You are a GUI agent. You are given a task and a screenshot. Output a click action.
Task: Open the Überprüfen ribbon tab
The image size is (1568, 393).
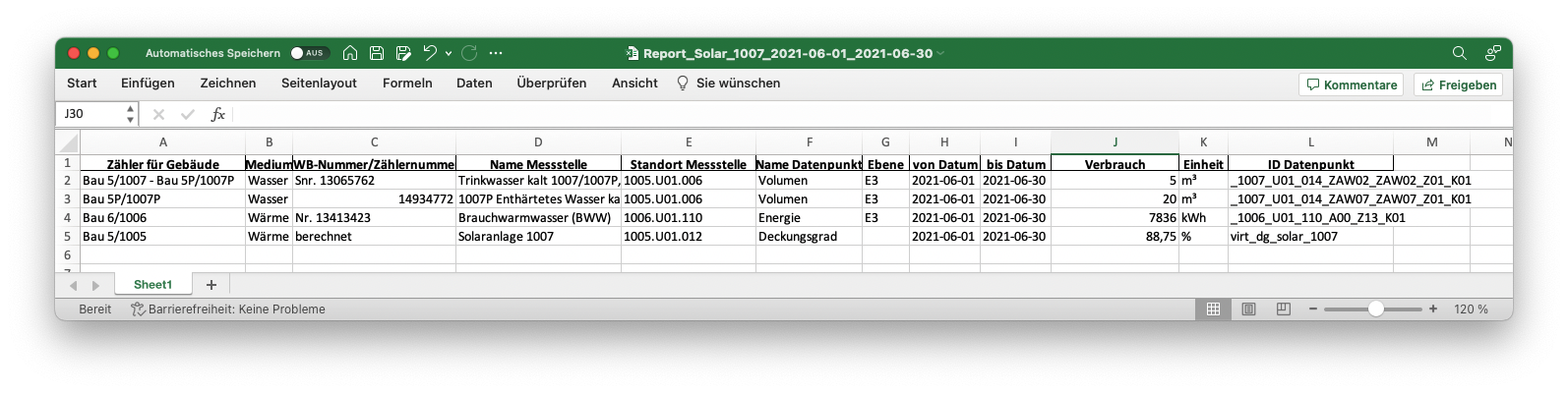click(552, 84)
